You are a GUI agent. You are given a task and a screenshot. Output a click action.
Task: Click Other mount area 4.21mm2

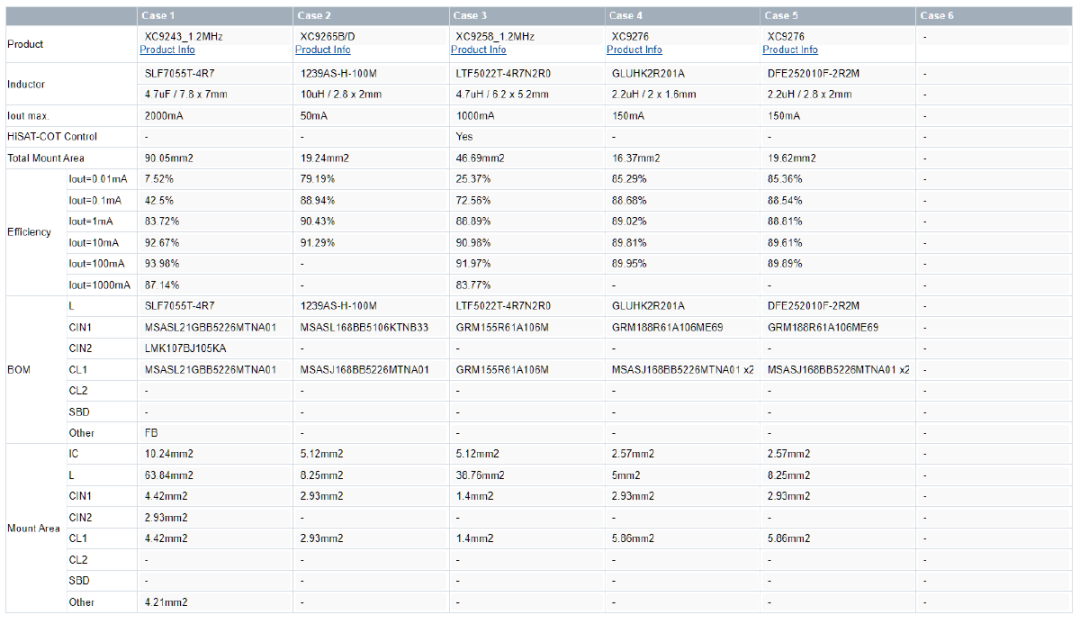pos(166,602)
